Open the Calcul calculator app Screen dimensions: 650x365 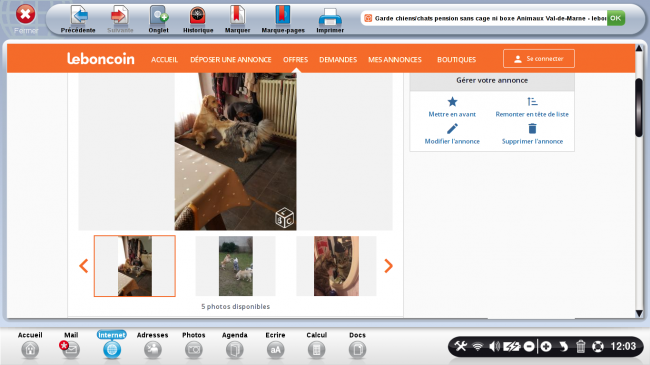[316, 345]
